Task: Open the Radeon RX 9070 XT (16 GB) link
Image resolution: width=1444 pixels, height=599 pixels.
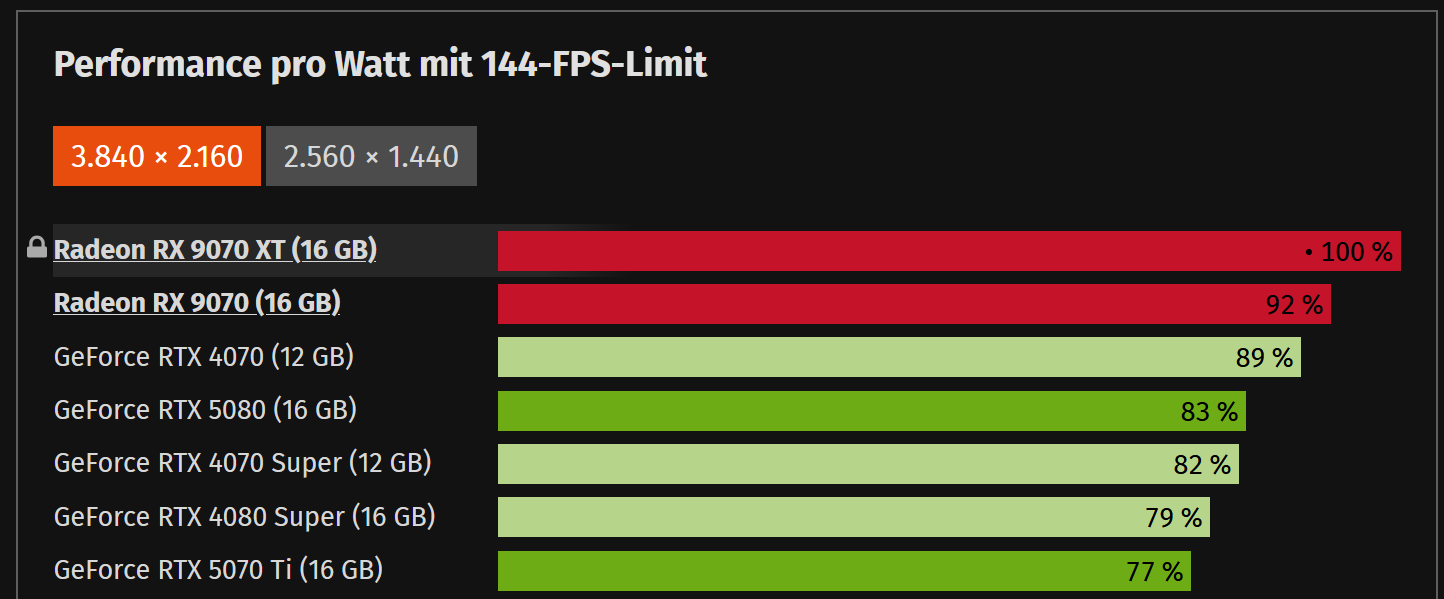Action: [x=215, y=250]
